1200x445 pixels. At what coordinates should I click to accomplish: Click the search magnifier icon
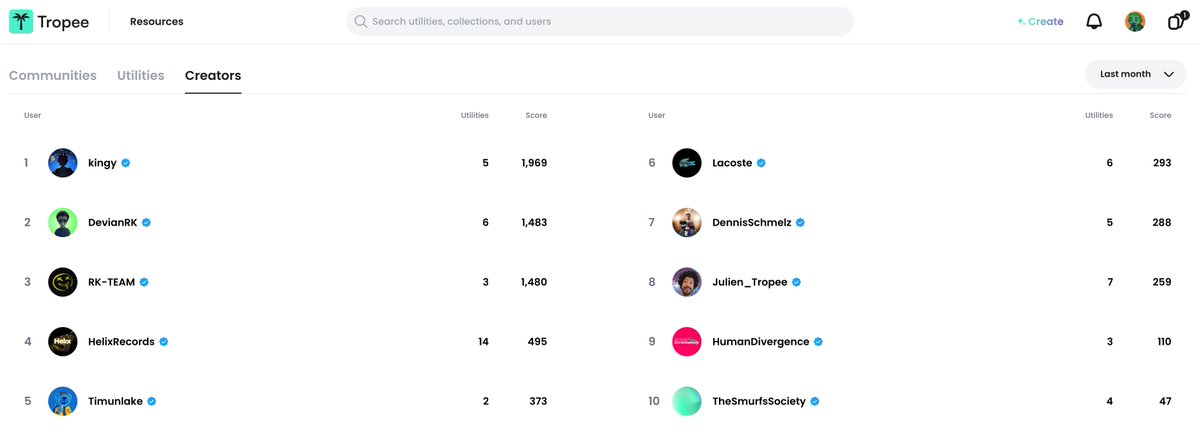(x=360, y=21)
